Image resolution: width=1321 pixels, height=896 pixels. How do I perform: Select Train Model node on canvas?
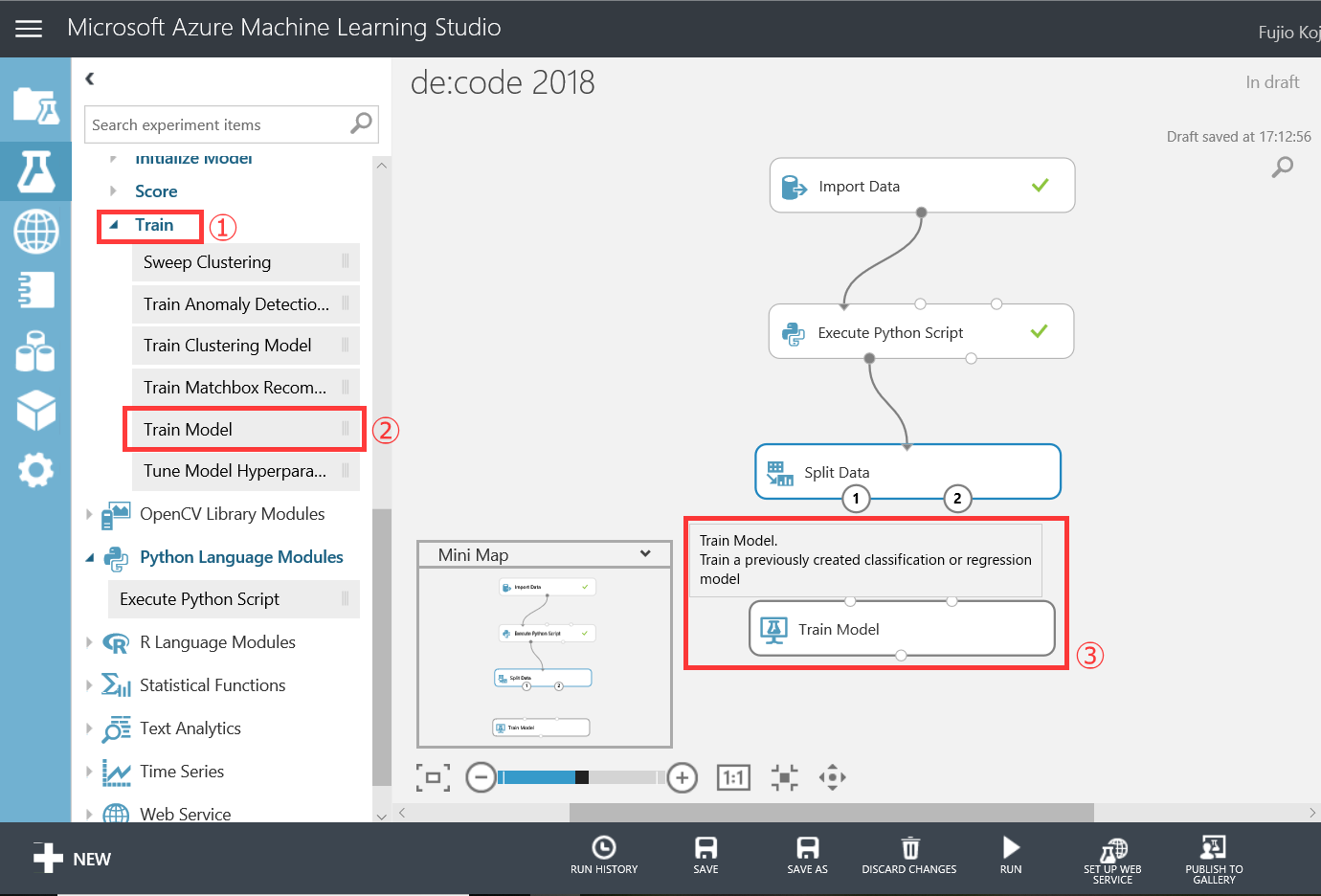point(902,629)
